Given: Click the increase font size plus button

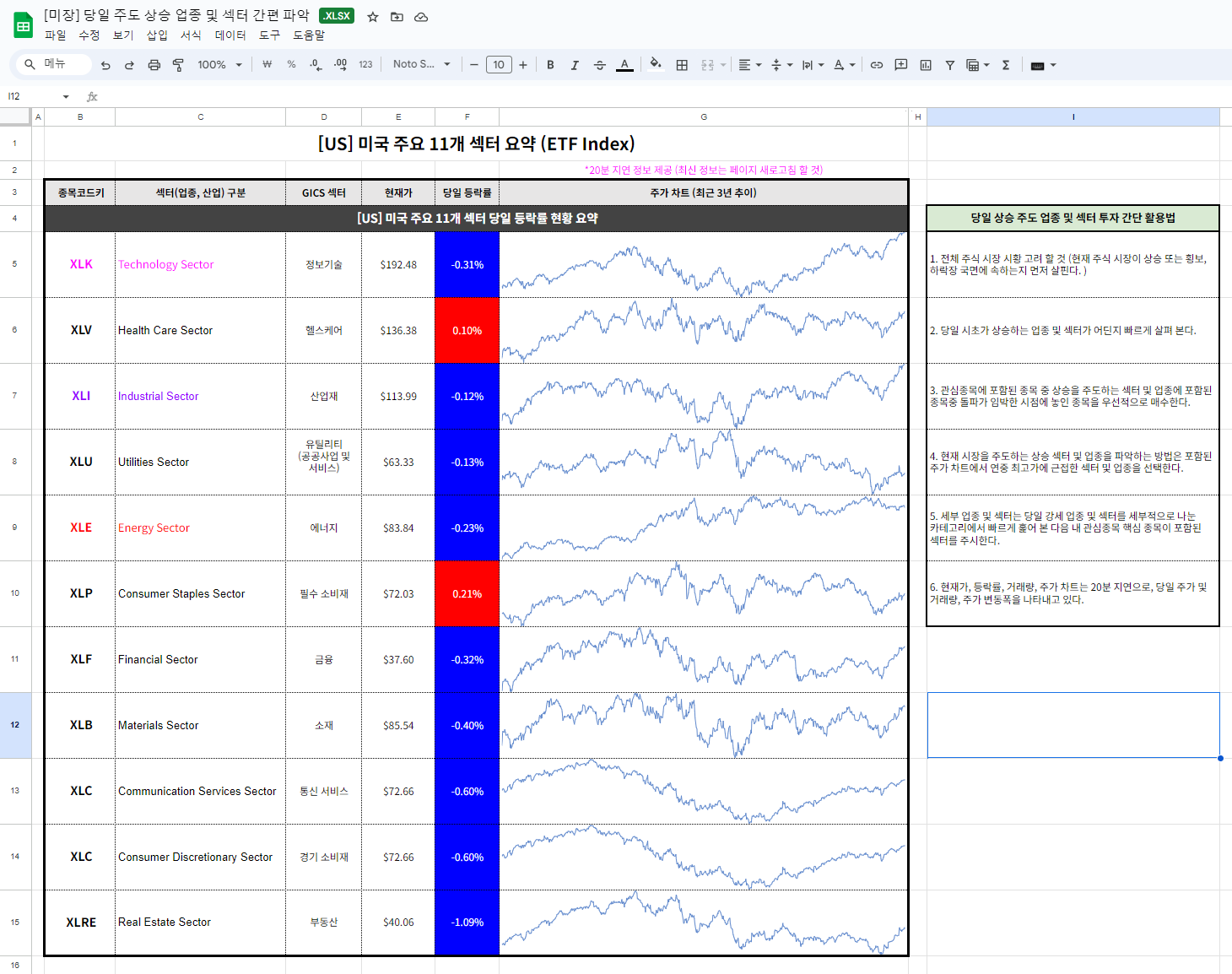Looking at the screenshot, I should click(523, 65).
